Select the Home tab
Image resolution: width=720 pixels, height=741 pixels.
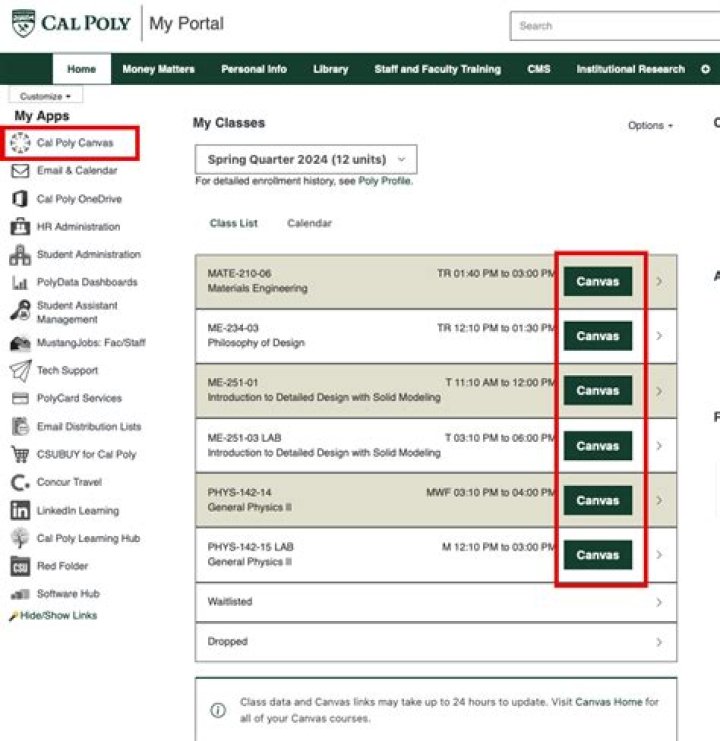(x=82, y=69)
